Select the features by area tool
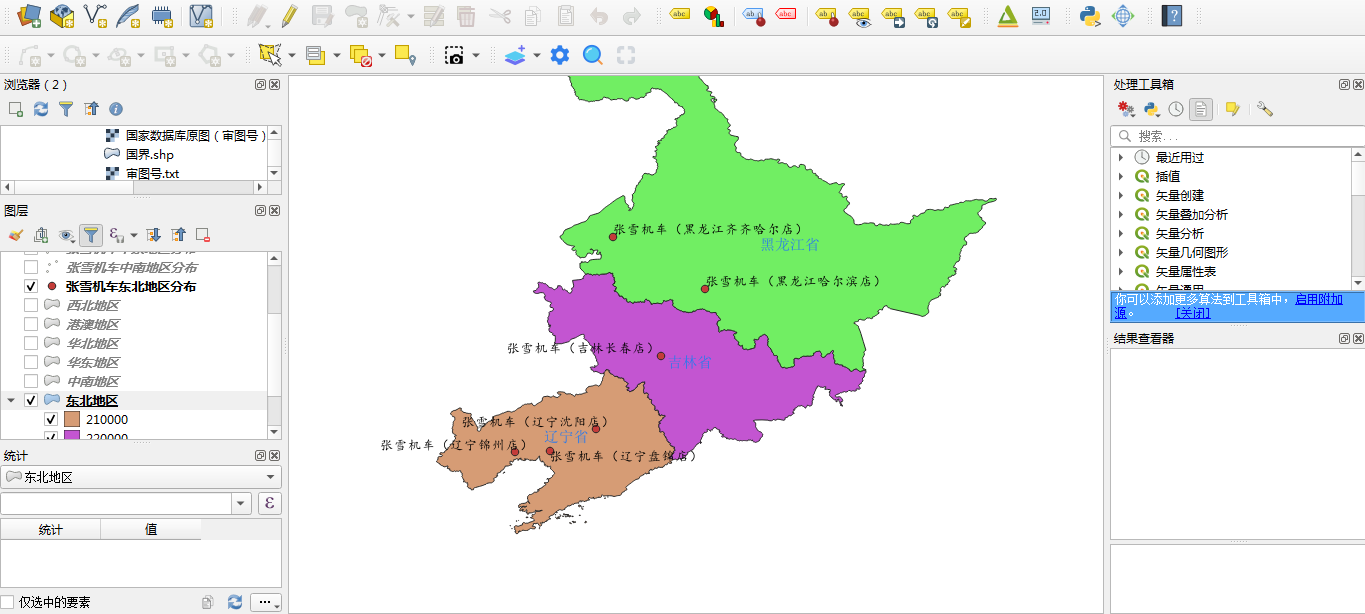Viewport: 1365px width, 614px height. click(x=269, y=55)
